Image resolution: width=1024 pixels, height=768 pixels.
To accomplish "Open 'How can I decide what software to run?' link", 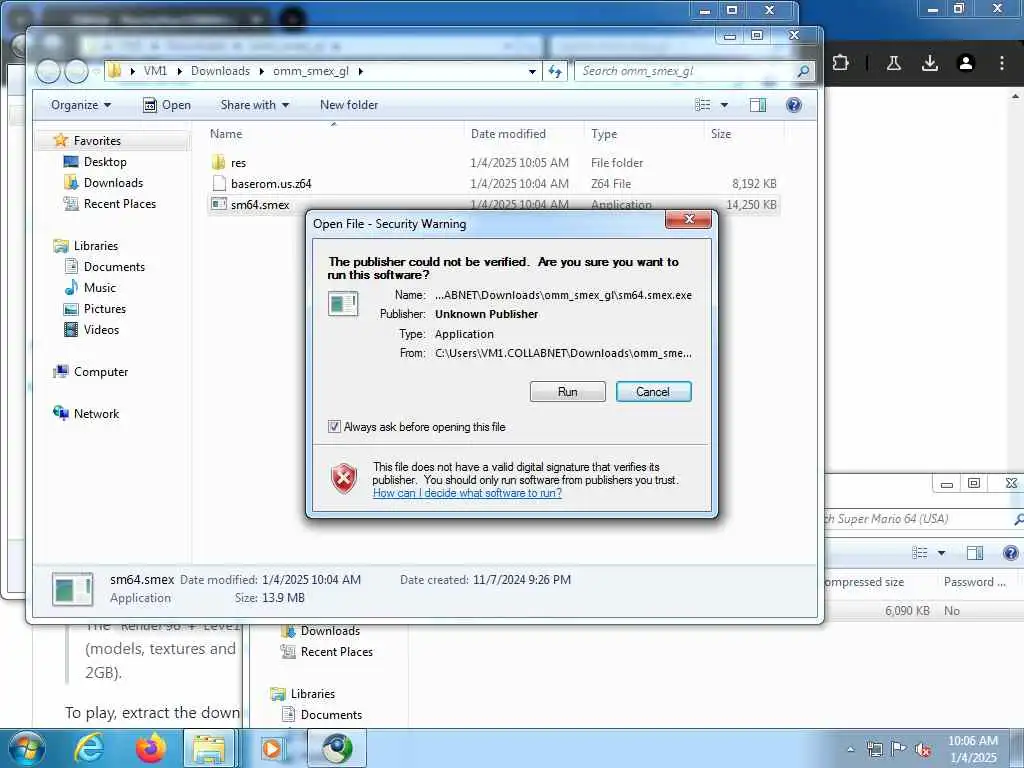I will click(467, 493).
